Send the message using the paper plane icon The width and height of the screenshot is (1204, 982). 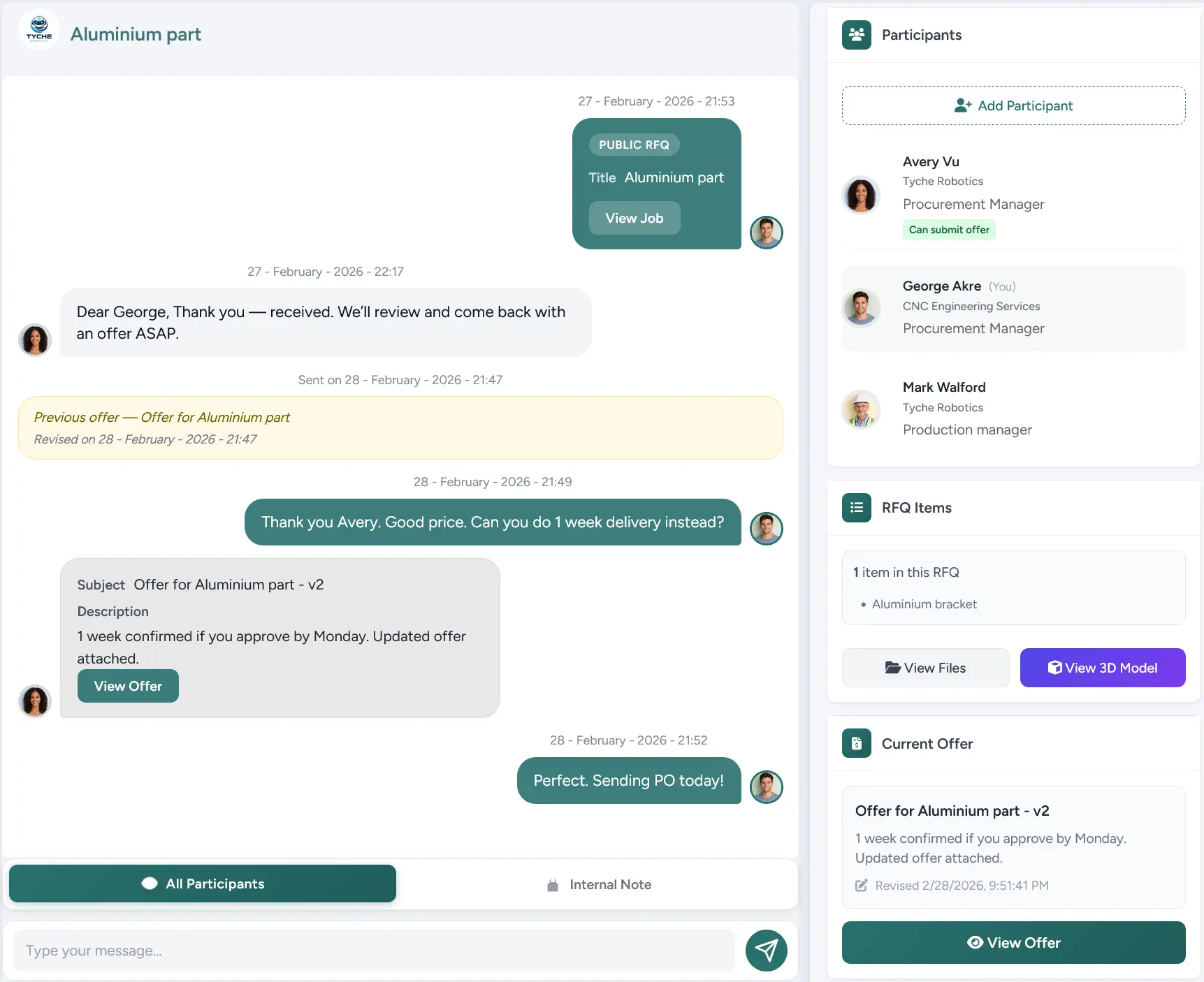pyautogui.click(x=767, y=951)
